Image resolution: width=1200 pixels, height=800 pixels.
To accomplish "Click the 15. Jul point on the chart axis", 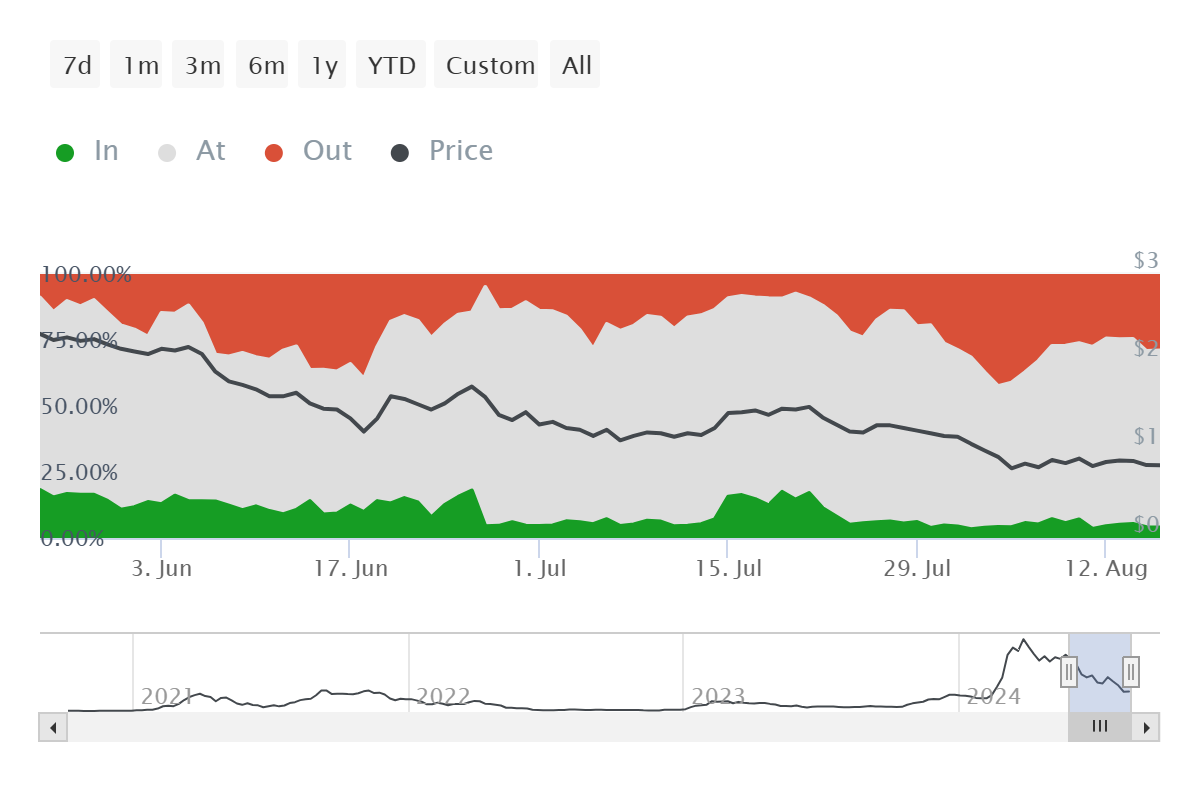I will [728, 569].
